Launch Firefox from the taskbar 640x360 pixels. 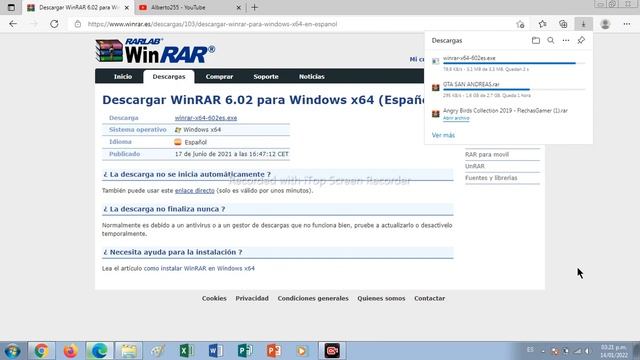click(x=70, y=351)
